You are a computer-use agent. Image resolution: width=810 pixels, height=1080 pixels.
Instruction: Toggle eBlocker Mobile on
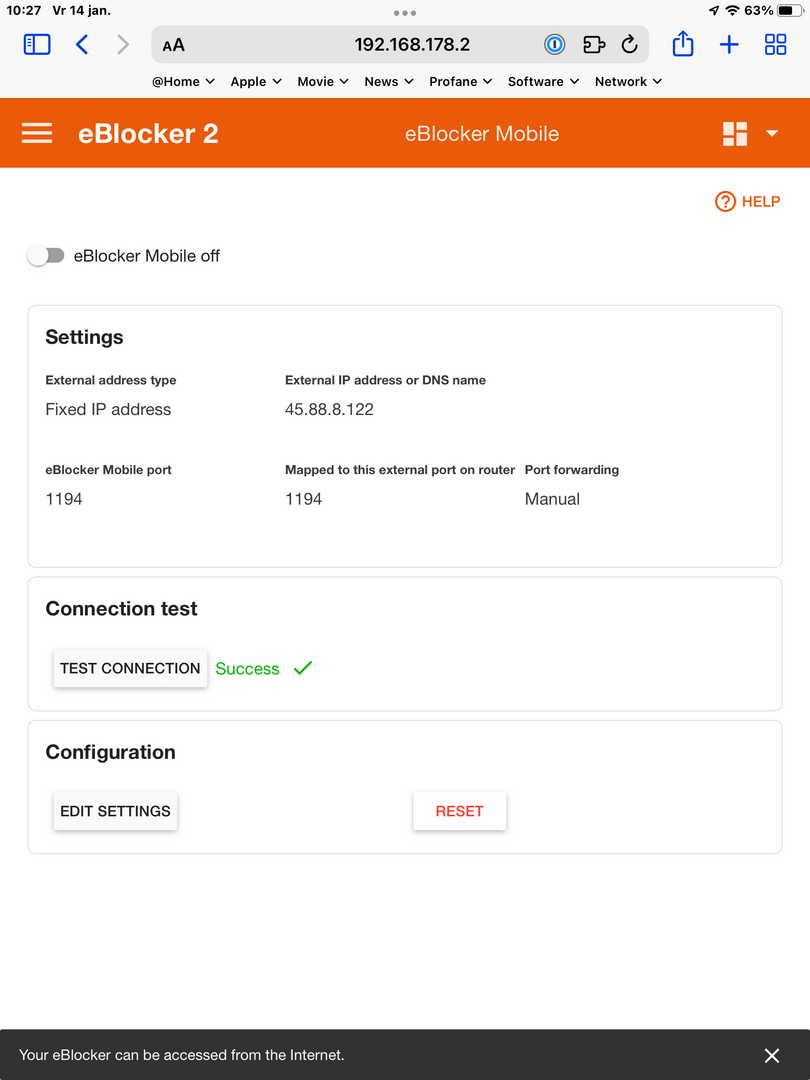(46, 256)
